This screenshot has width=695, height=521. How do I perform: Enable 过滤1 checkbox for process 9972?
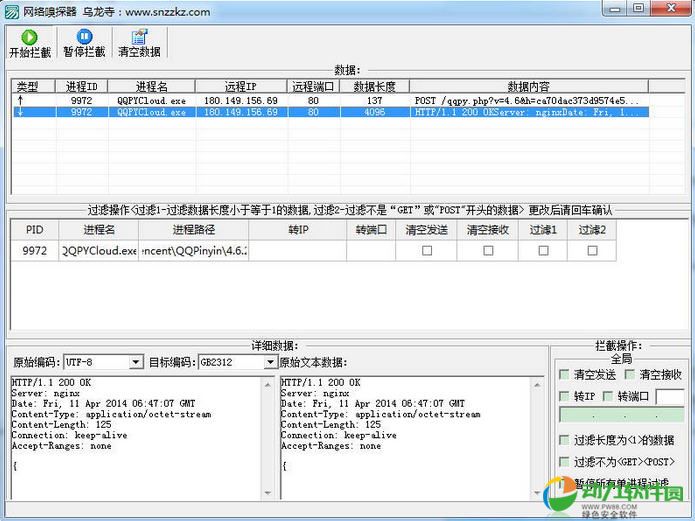(x=543, y=251)
